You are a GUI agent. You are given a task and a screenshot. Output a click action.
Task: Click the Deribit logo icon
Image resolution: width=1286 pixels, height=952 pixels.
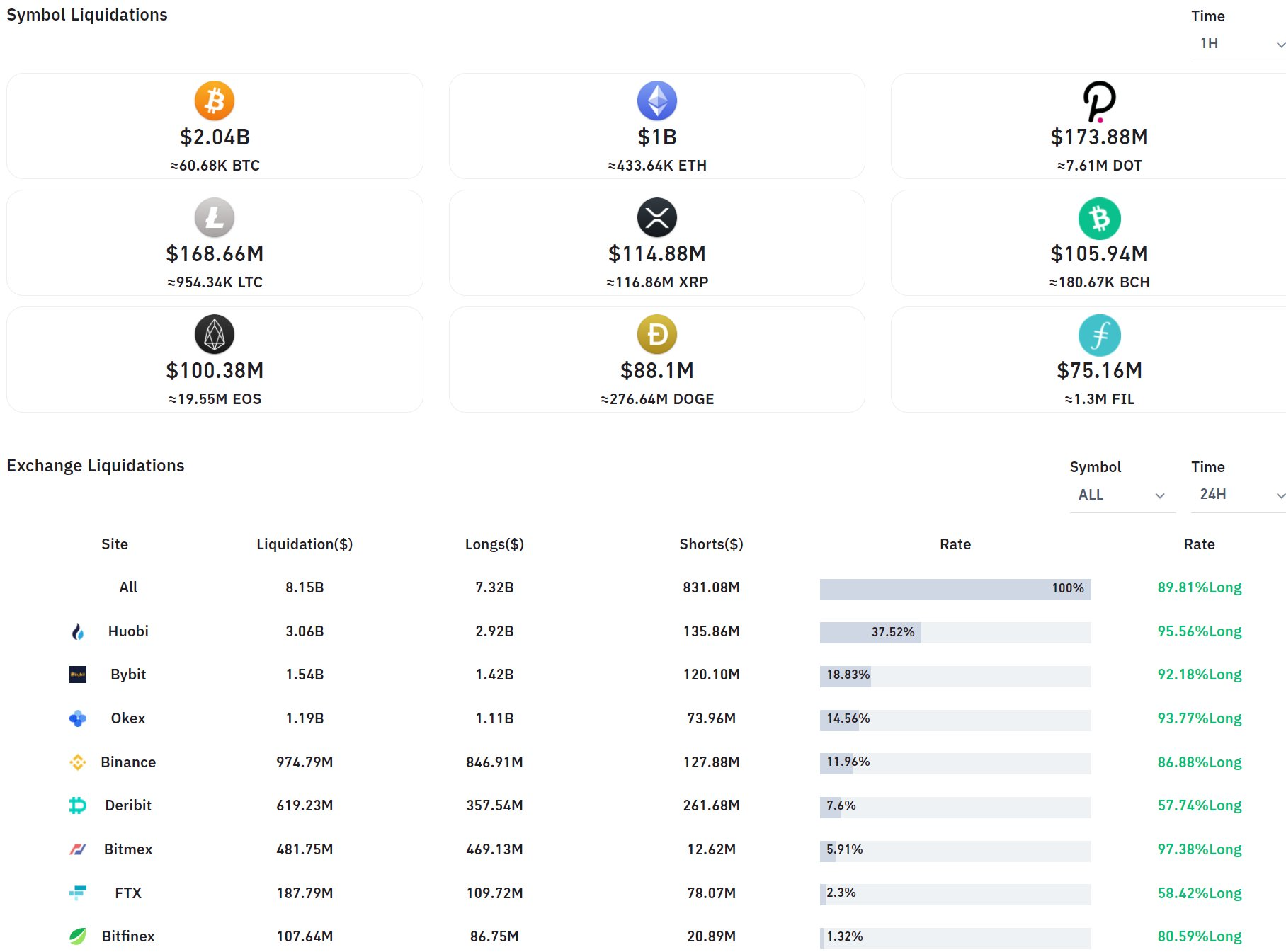coord(78,805)
